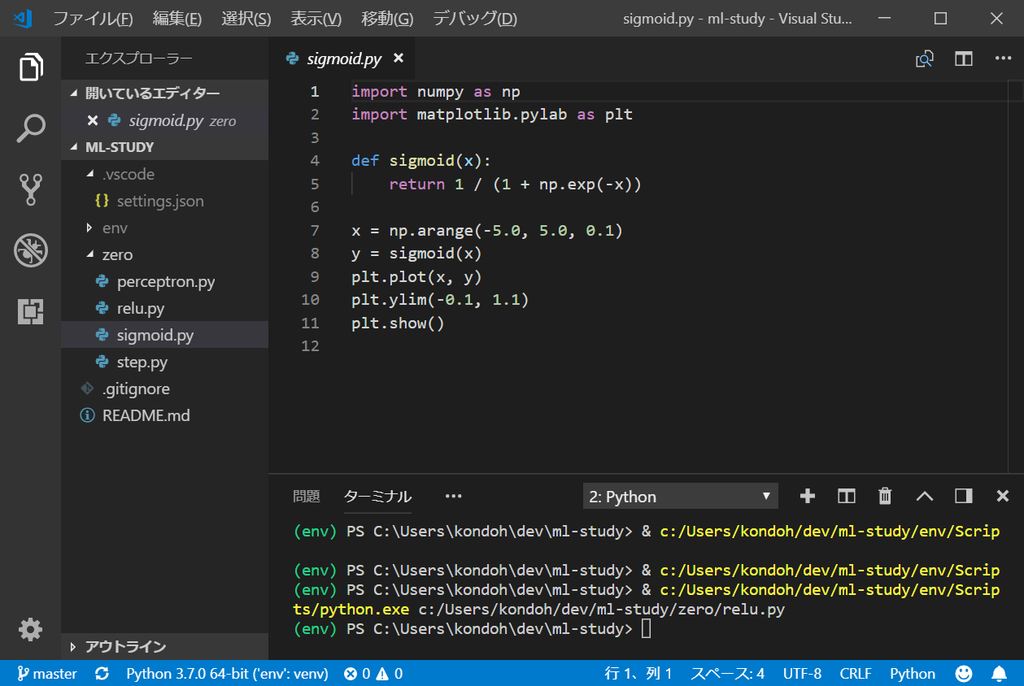Image resolution: width=1024 pixels, height=686 pixels.
Task: Change line ending via CRLF indicator
Action: 856,674
